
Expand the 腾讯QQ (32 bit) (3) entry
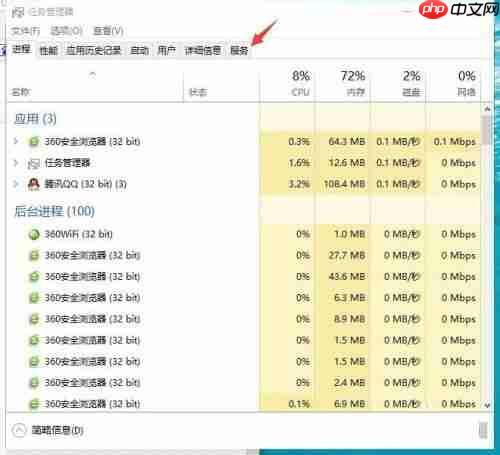click(16, 184)
